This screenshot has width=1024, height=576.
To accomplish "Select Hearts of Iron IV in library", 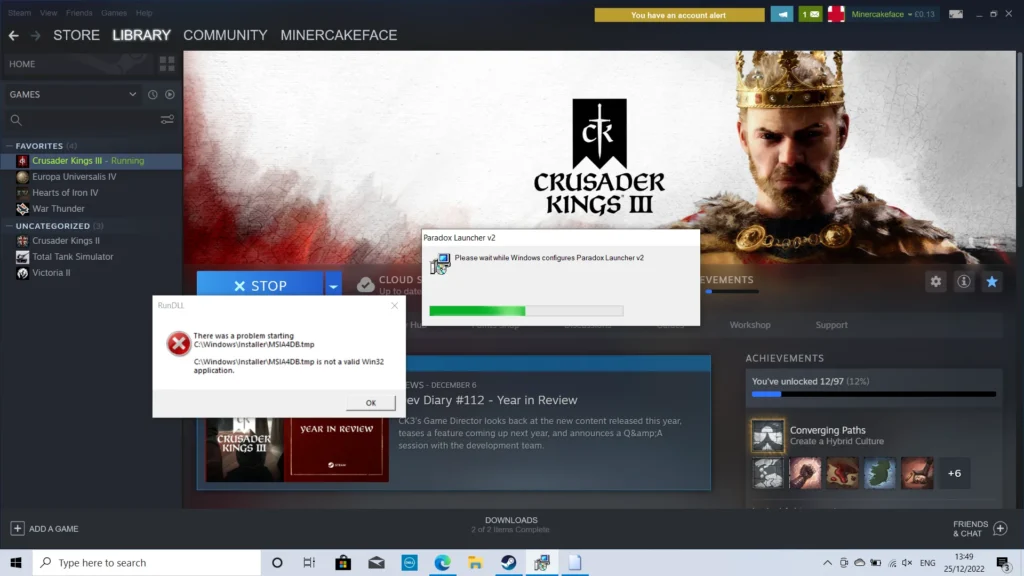I will [65, 193].
